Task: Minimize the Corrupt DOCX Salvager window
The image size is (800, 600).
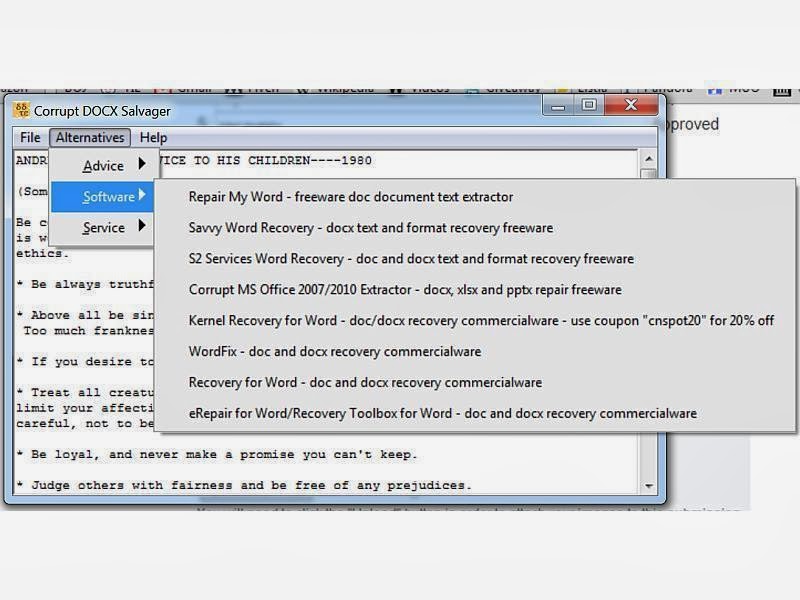Action: [558, 106]
